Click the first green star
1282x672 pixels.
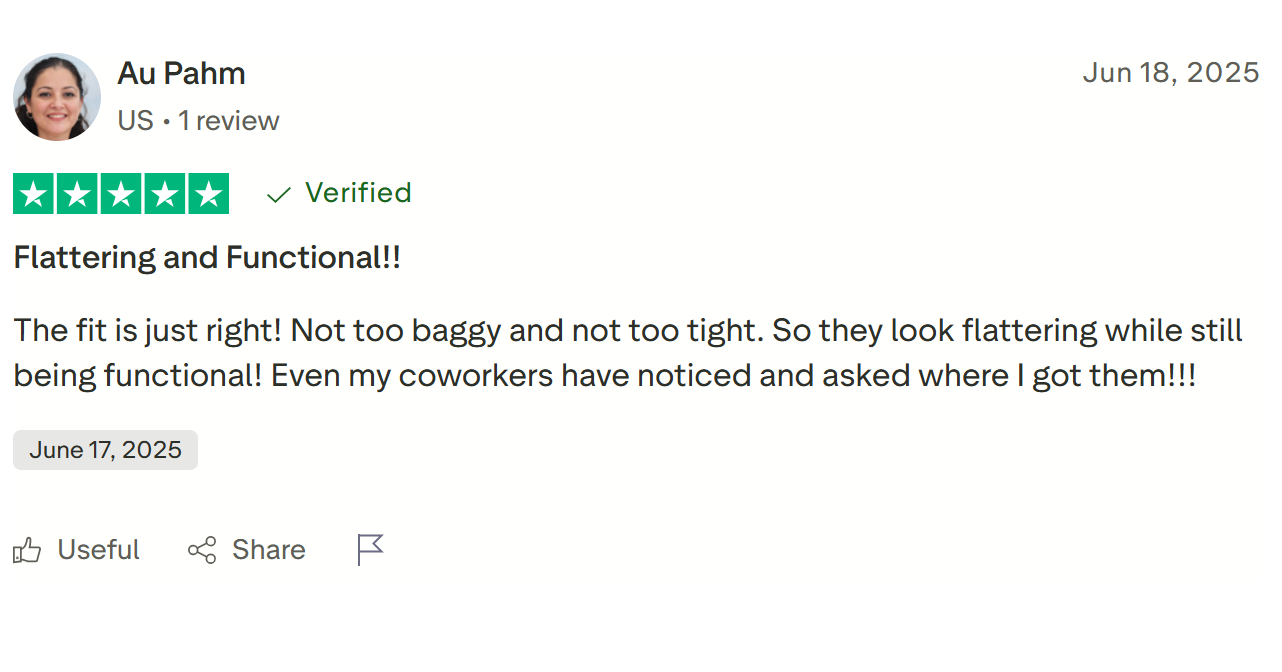click(x=34, y=194)
